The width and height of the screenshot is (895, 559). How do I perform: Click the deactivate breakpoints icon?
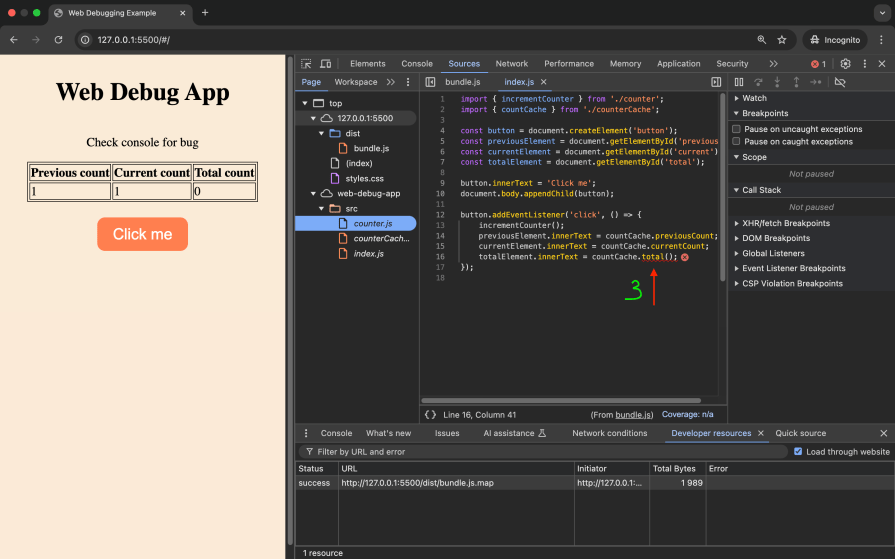pyautogui.click(x=840, y=82)
